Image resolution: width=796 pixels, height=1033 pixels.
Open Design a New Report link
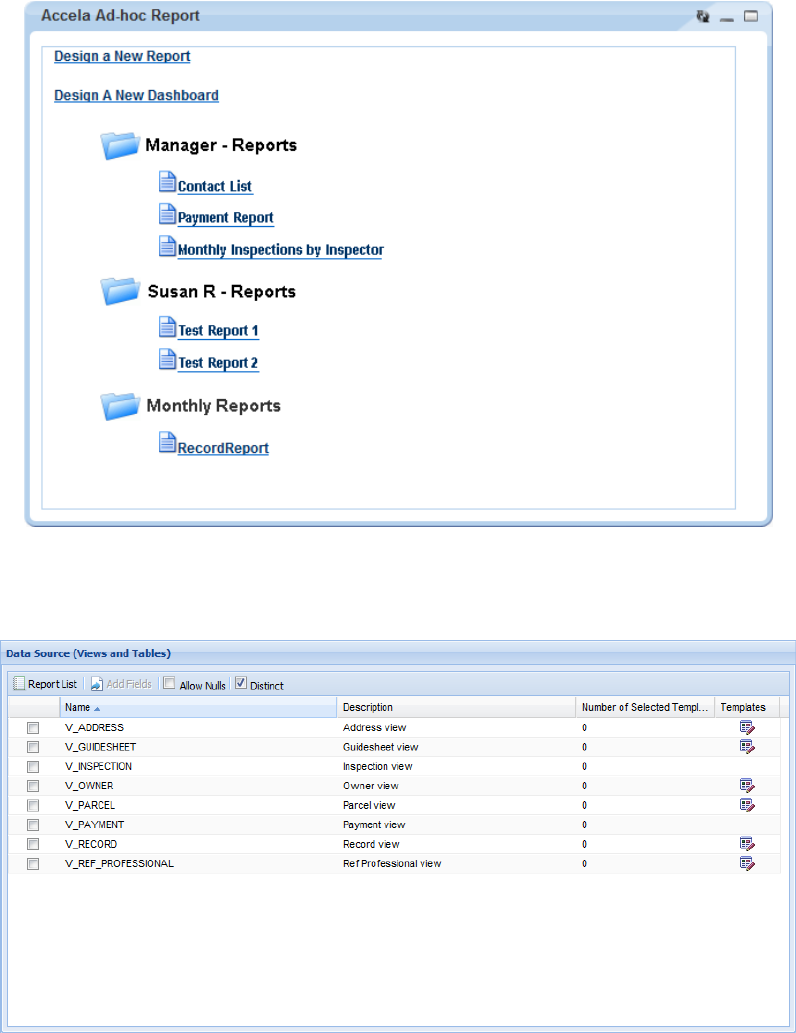(122, 57)
